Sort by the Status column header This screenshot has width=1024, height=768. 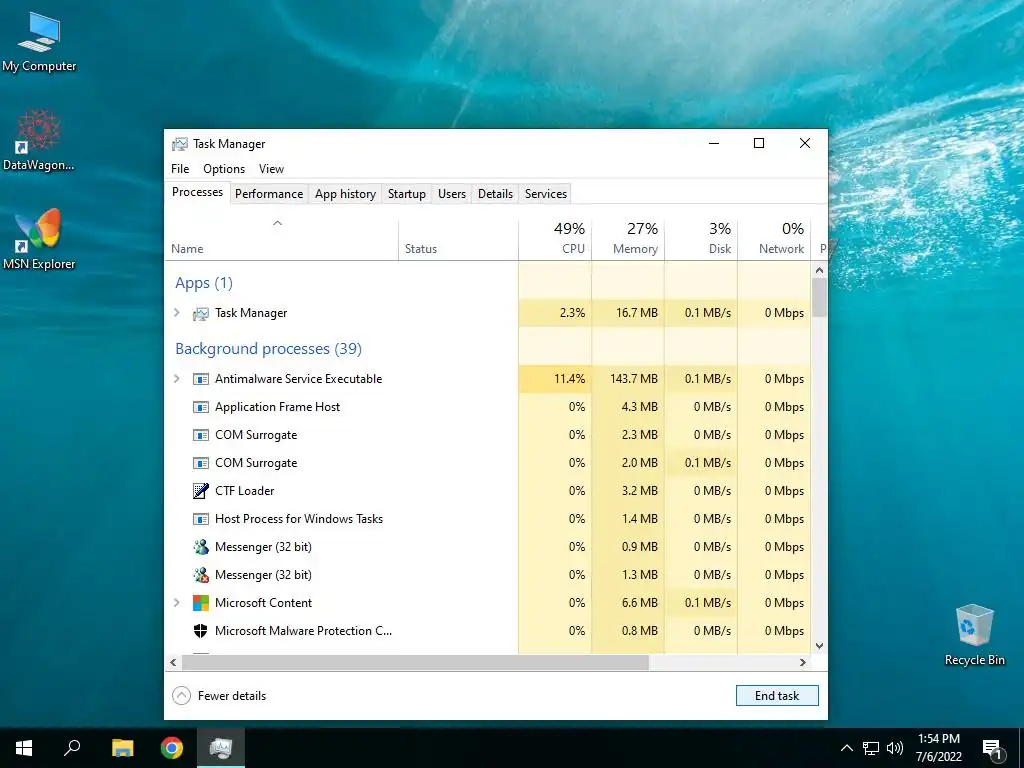[458, 238]
